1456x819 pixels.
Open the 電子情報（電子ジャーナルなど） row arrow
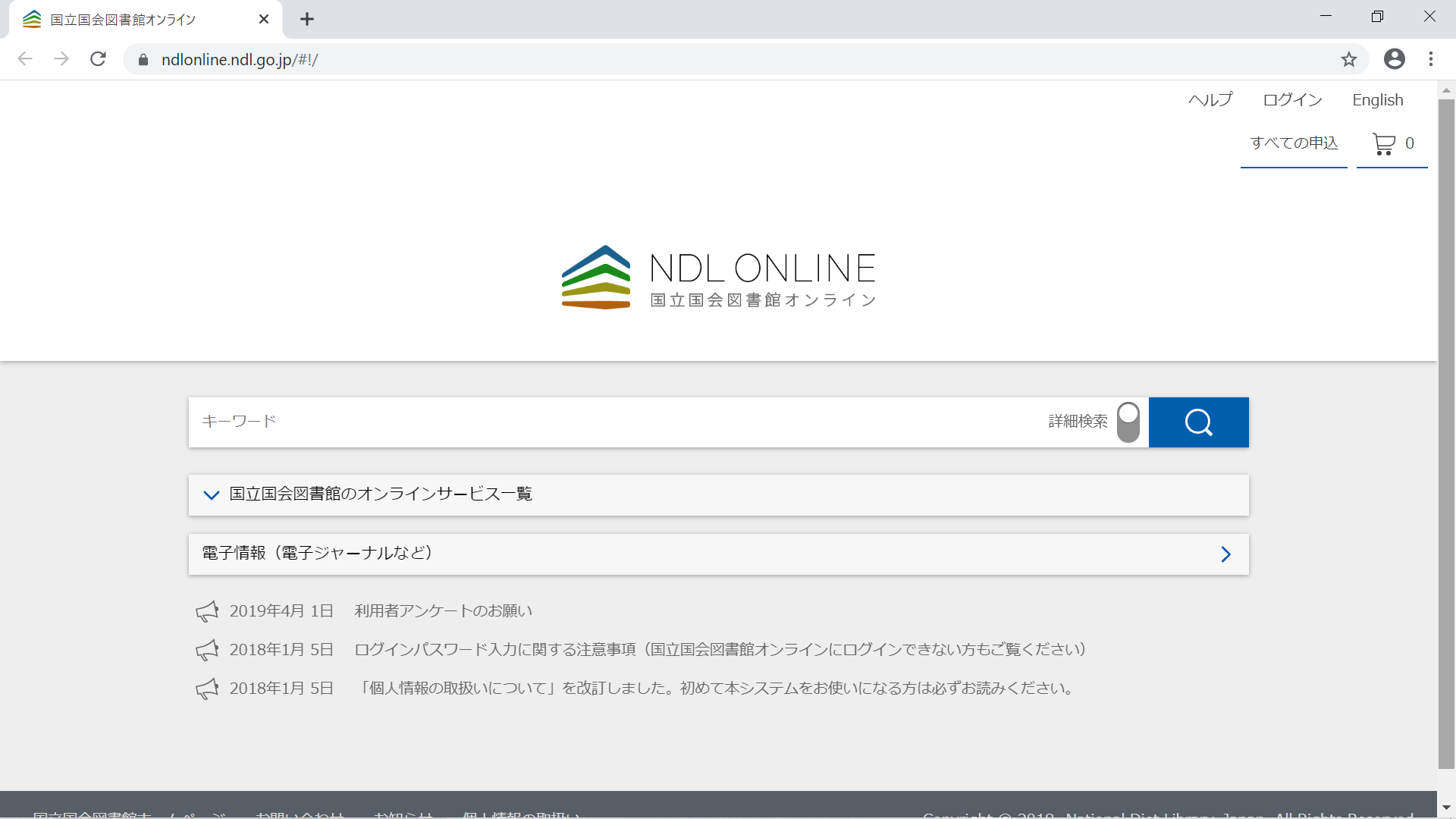1225,554
